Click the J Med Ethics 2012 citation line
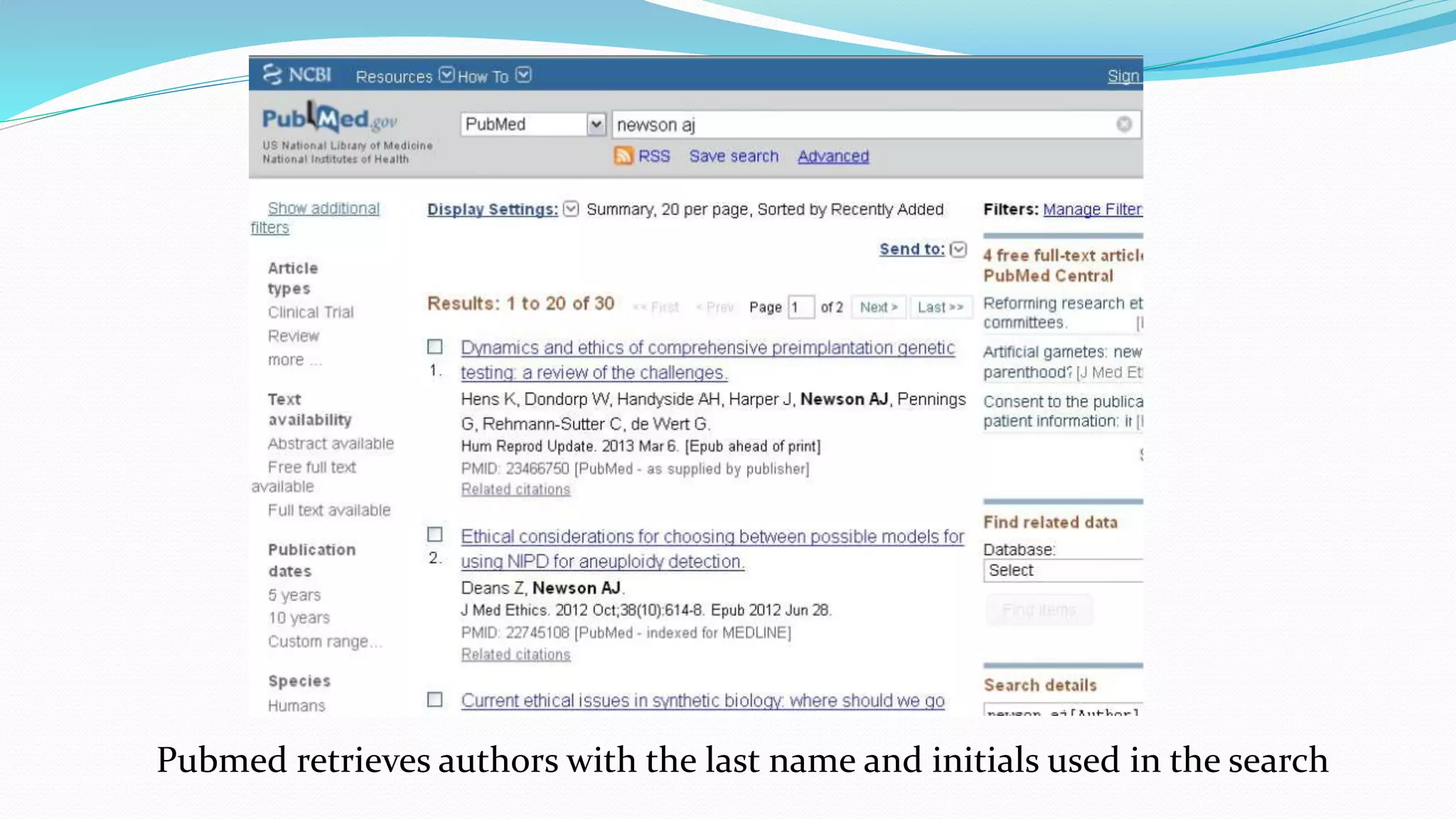The width and height of the screenshot is (1456, 819). [x=646, y=610]
